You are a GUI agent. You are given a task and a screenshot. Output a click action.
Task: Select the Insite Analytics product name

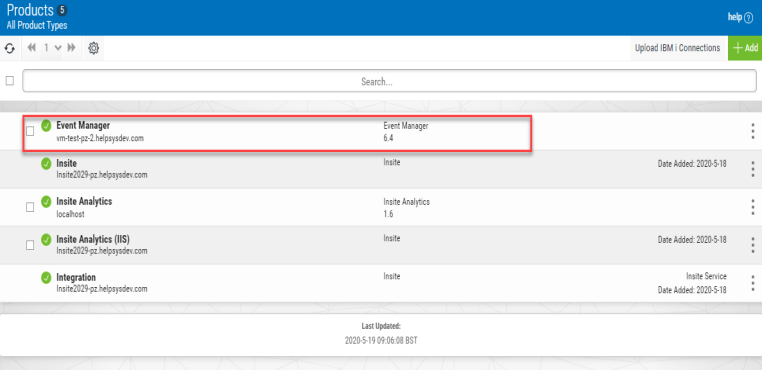click(84, 201)
